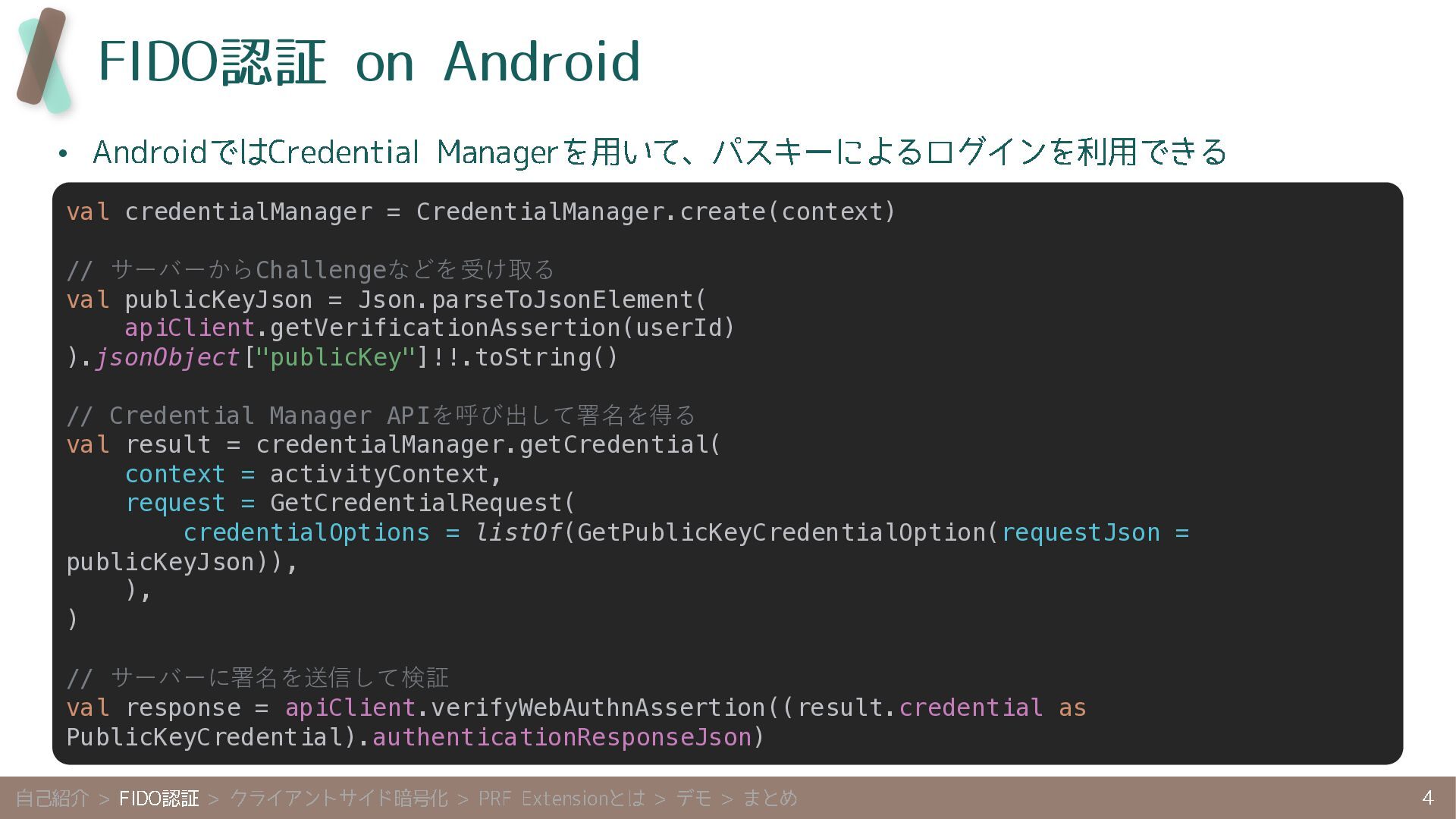Viewport: 1456px width, 819px height.
Task: Select the 自己紹介 breadcrumb item
Action: pyautogui.click(x=52, y=798)
